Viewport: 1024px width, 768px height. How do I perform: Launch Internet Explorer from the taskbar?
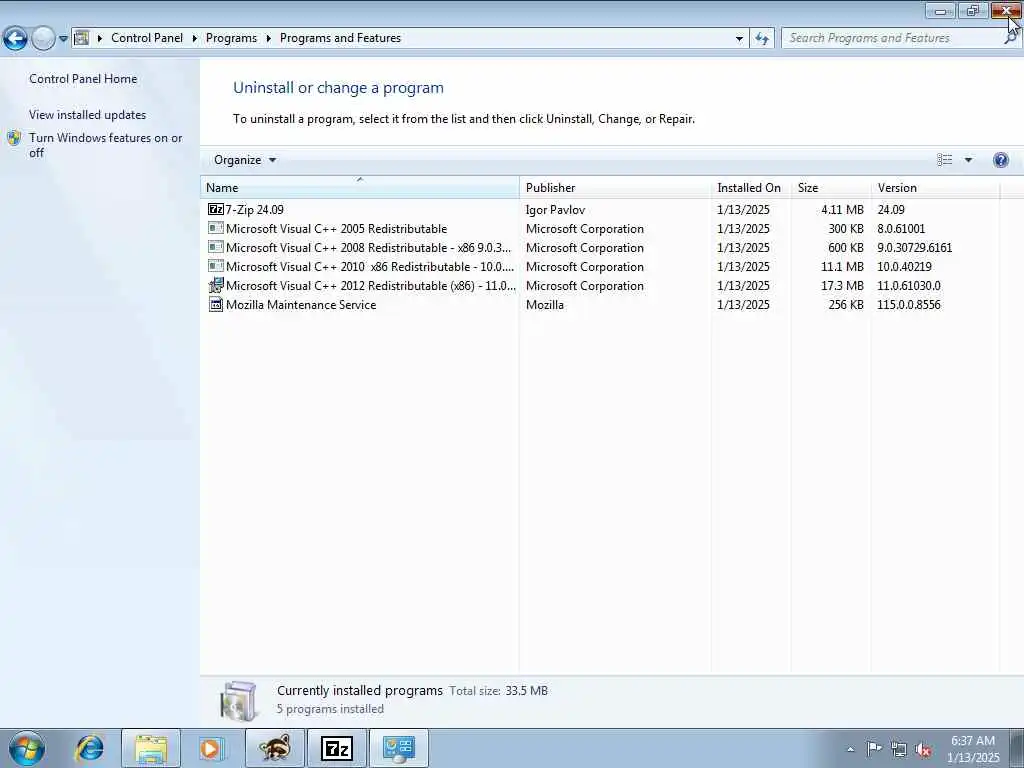pyautogui.click(x=89, y=748)
